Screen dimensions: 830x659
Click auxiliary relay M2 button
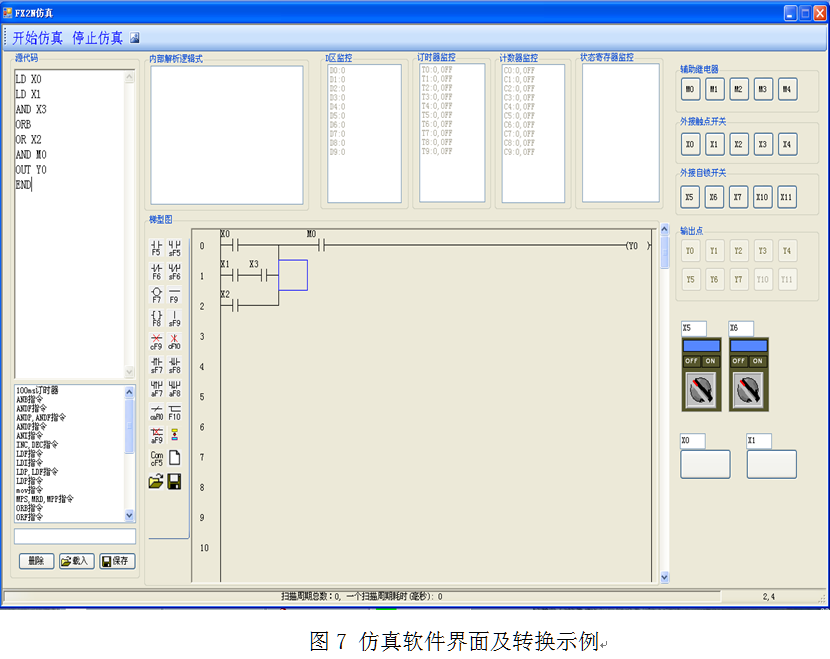coord(738,89)
